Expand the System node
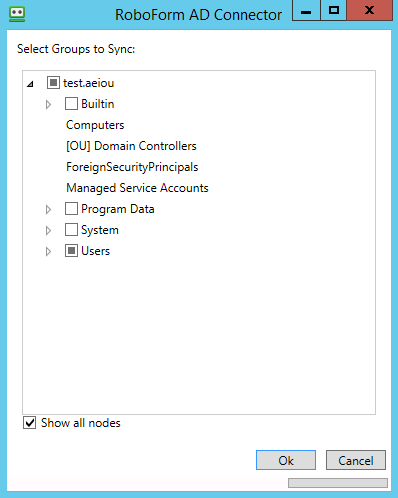The height and width of the screenshot is (498, 398). [x=48, y=231]
